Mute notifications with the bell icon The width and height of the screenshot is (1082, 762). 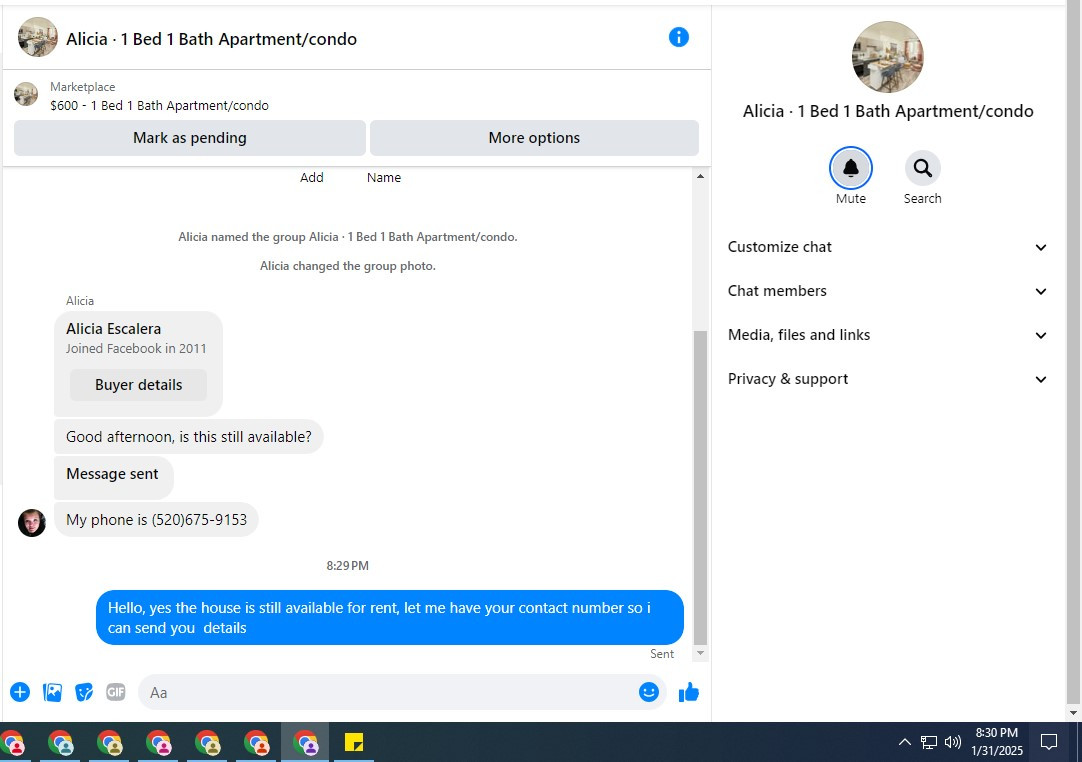[850, 168]
